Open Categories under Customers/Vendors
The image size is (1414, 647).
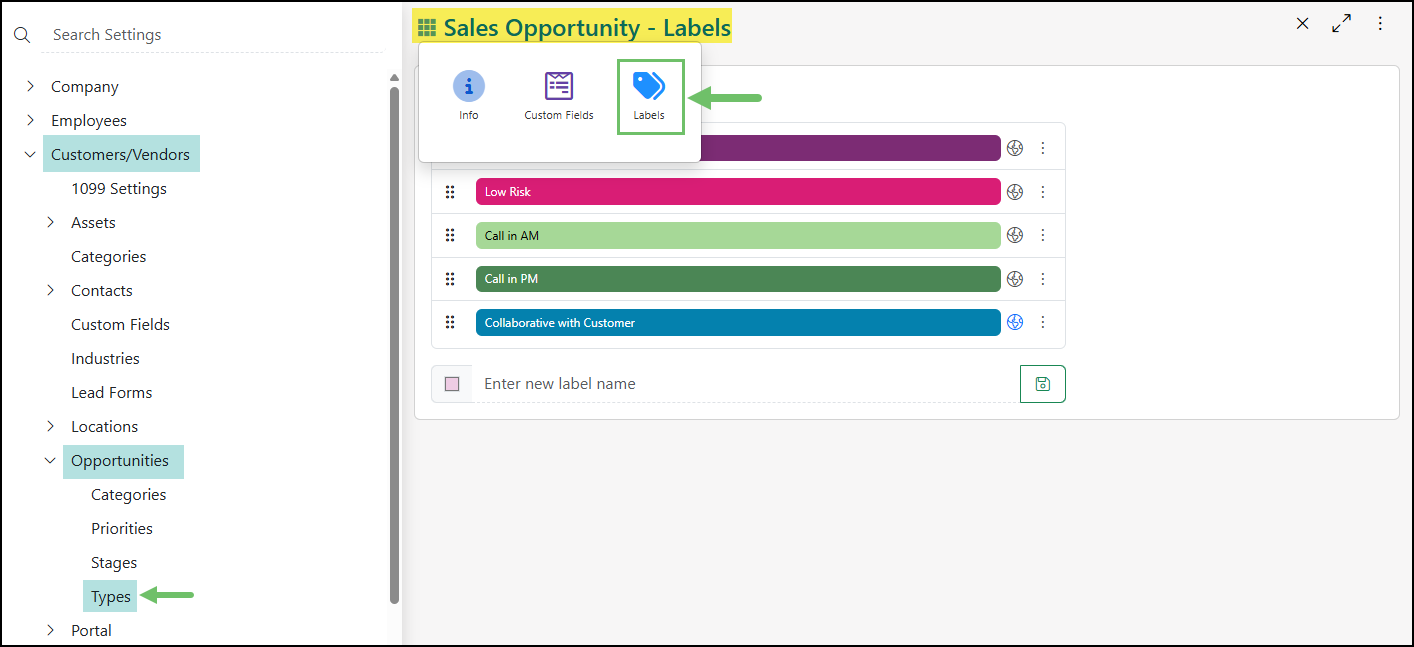point(108,257)
